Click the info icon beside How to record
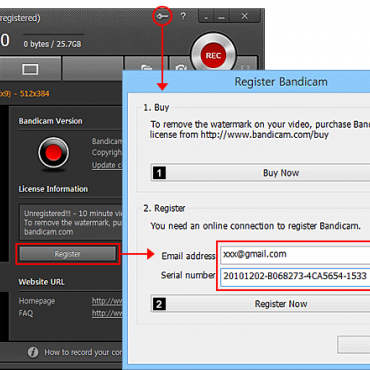Image resolution: width=370 pixels, height=370 pixels. [33, 352]
